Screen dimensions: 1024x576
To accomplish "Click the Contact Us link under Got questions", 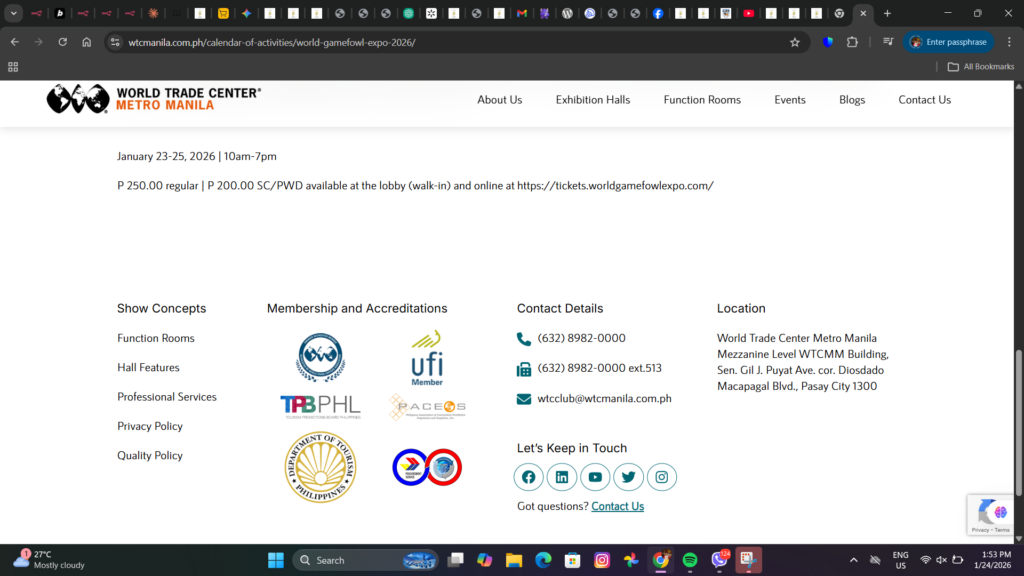I will pos(617,506).
